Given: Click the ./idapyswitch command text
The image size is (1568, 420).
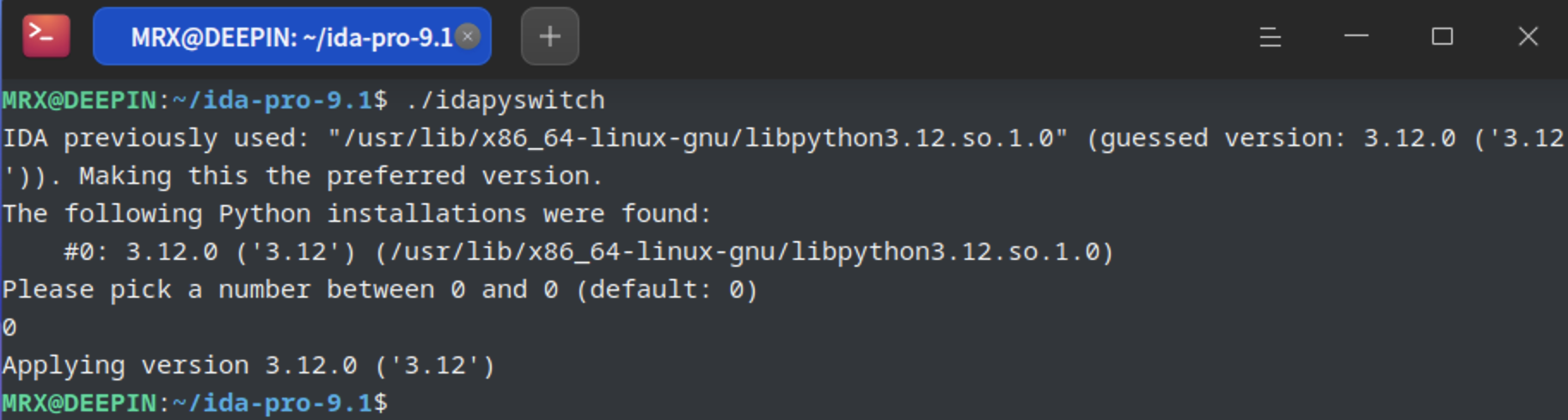Looking at the screenshot, I should coord(505,100).
